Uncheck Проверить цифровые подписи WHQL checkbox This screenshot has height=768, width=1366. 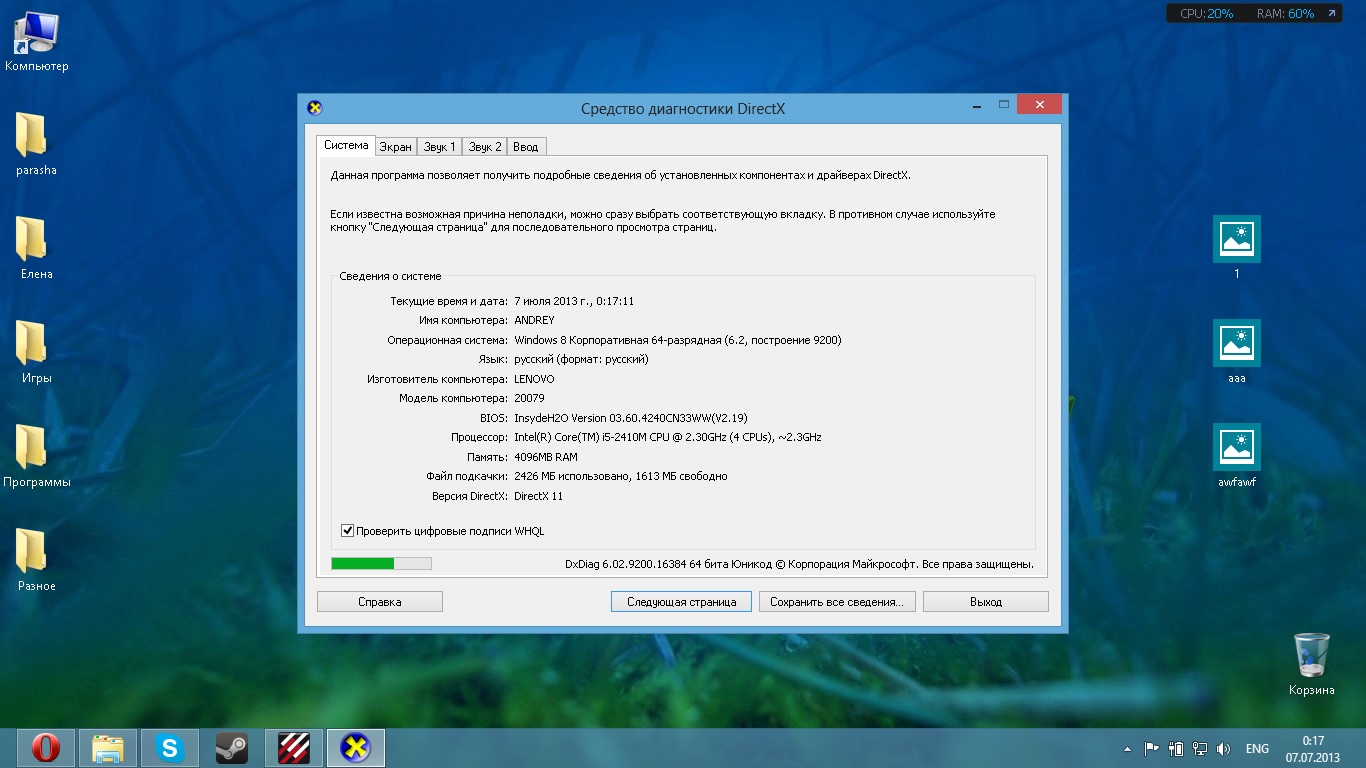[x=348, y=531]
